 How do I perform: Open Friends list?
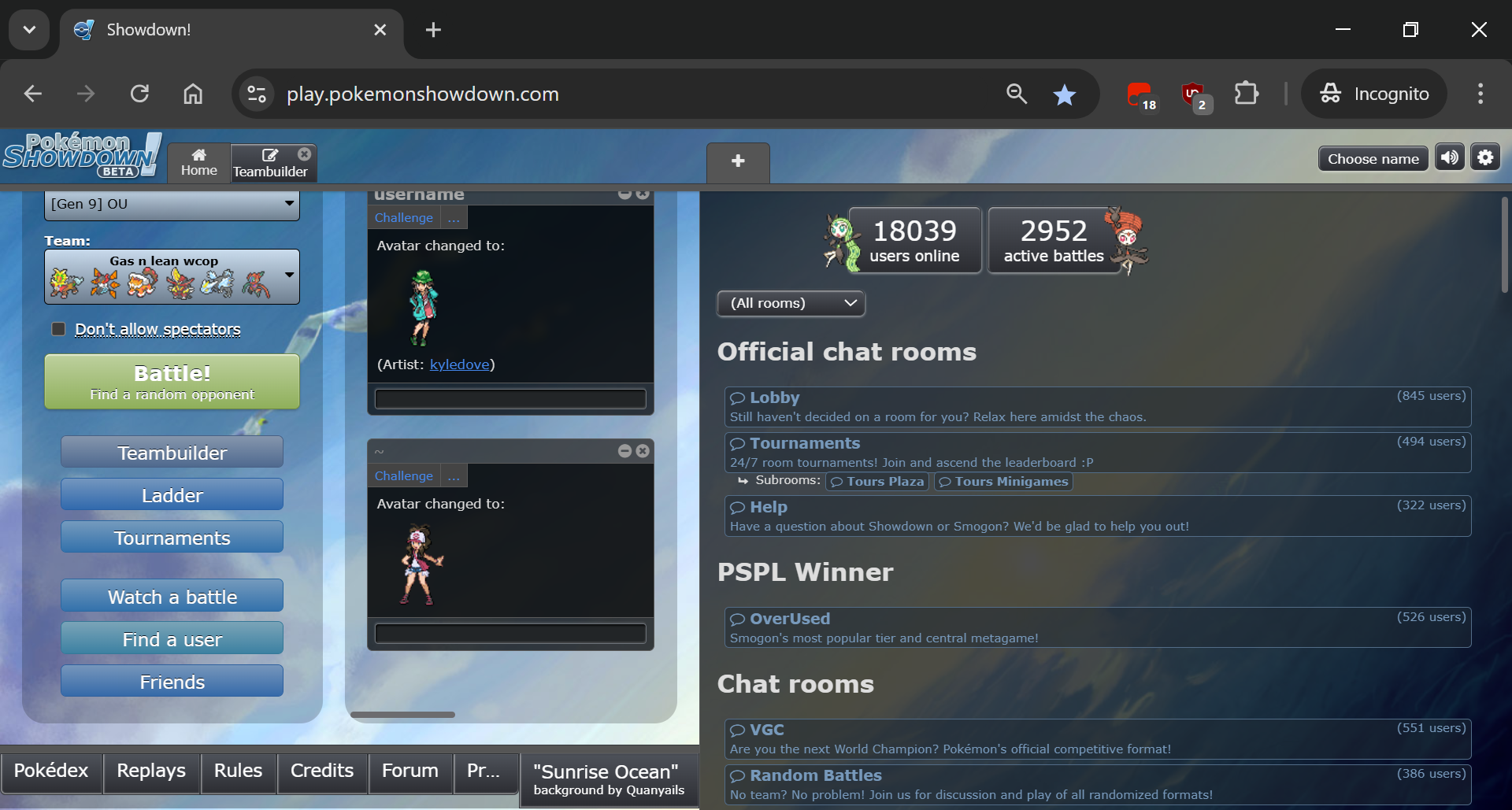pos(172,682)
